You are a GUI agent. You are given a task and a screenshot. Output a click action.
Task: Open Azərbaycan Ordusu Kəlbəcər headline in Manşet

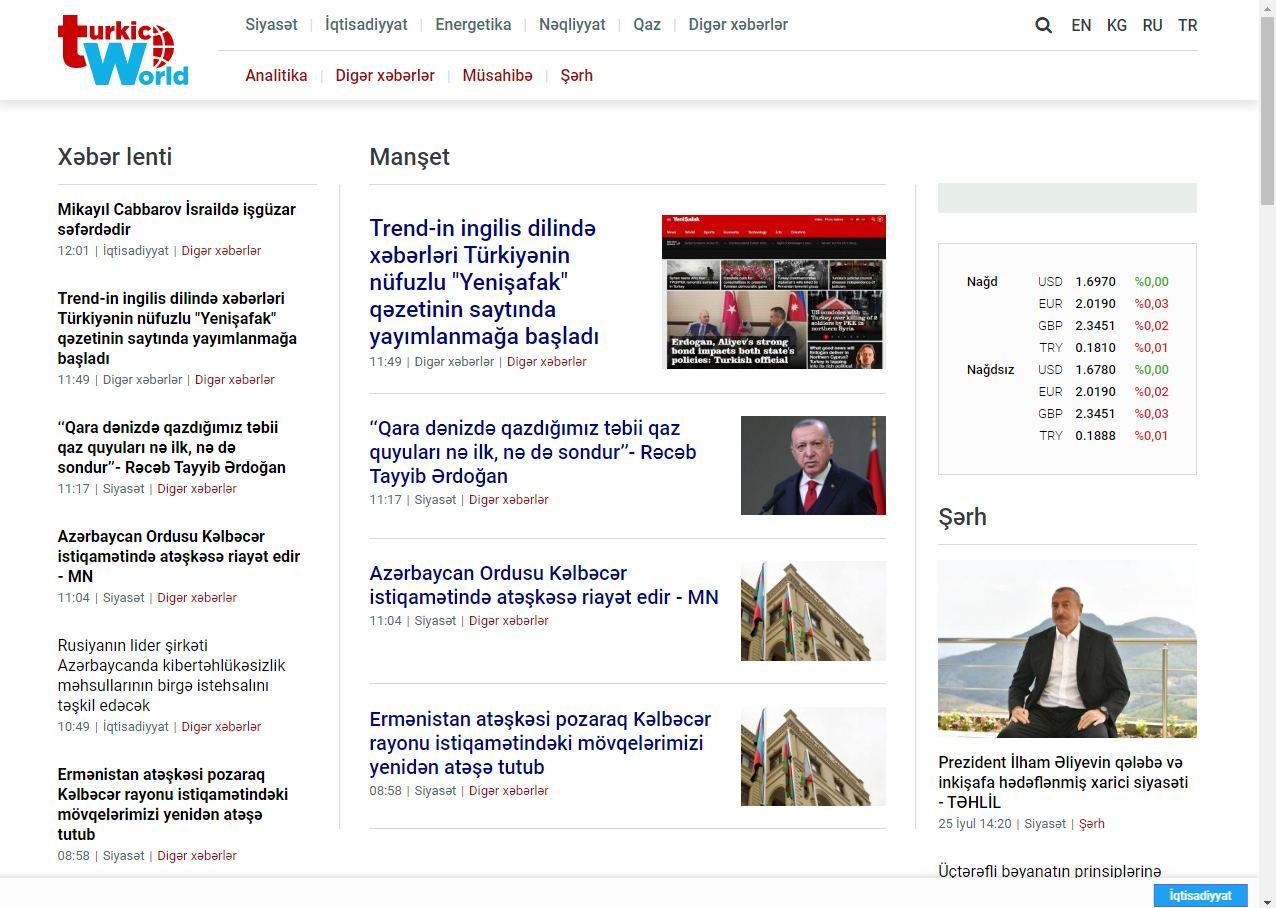pyautogui.click(x=544, y=585)
